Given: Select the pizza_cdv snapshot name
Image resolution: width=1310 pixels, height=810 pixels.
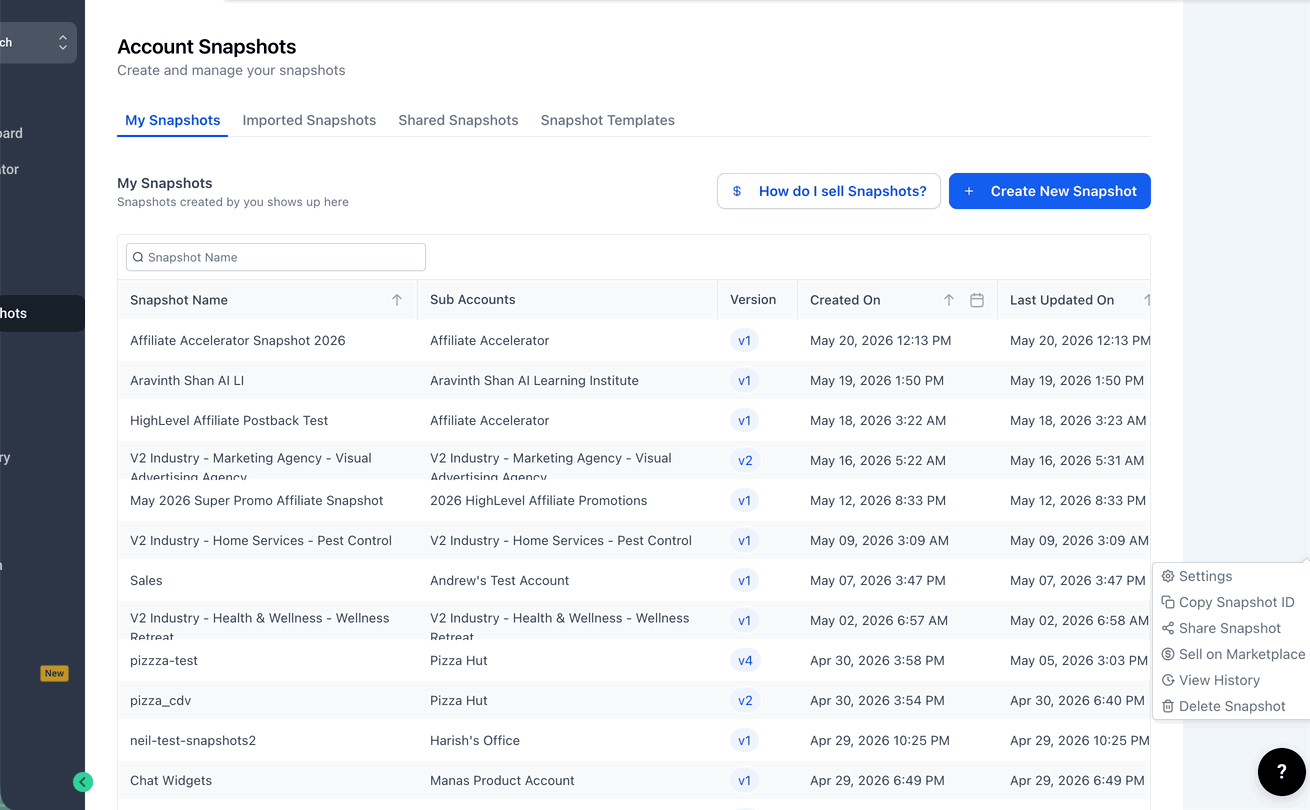Looking at the screenshot, I should (x=160, y=700).
